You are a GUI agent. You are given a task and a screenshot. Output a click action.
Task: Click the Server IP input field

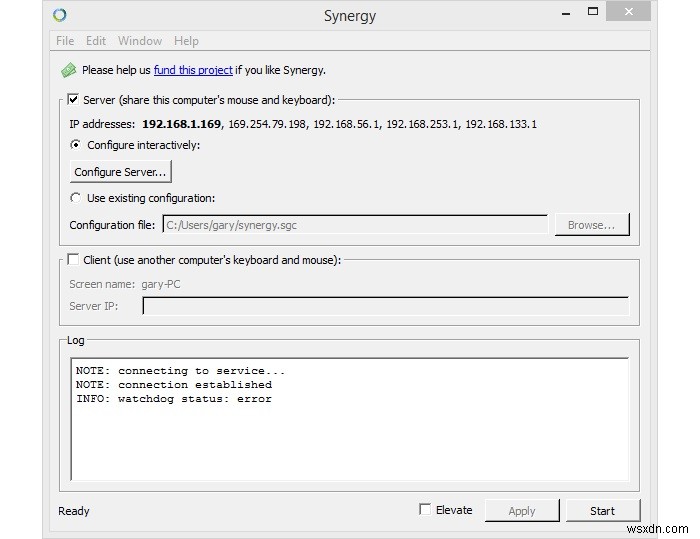tap(386, 306)
